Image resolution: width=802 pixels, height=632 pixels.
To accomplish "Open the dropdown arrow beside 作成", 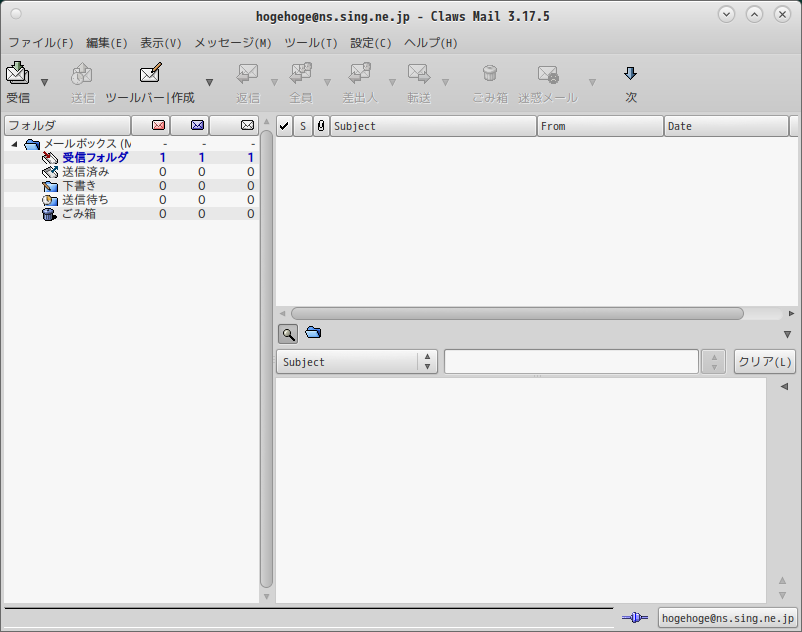I will pos(209,82).
